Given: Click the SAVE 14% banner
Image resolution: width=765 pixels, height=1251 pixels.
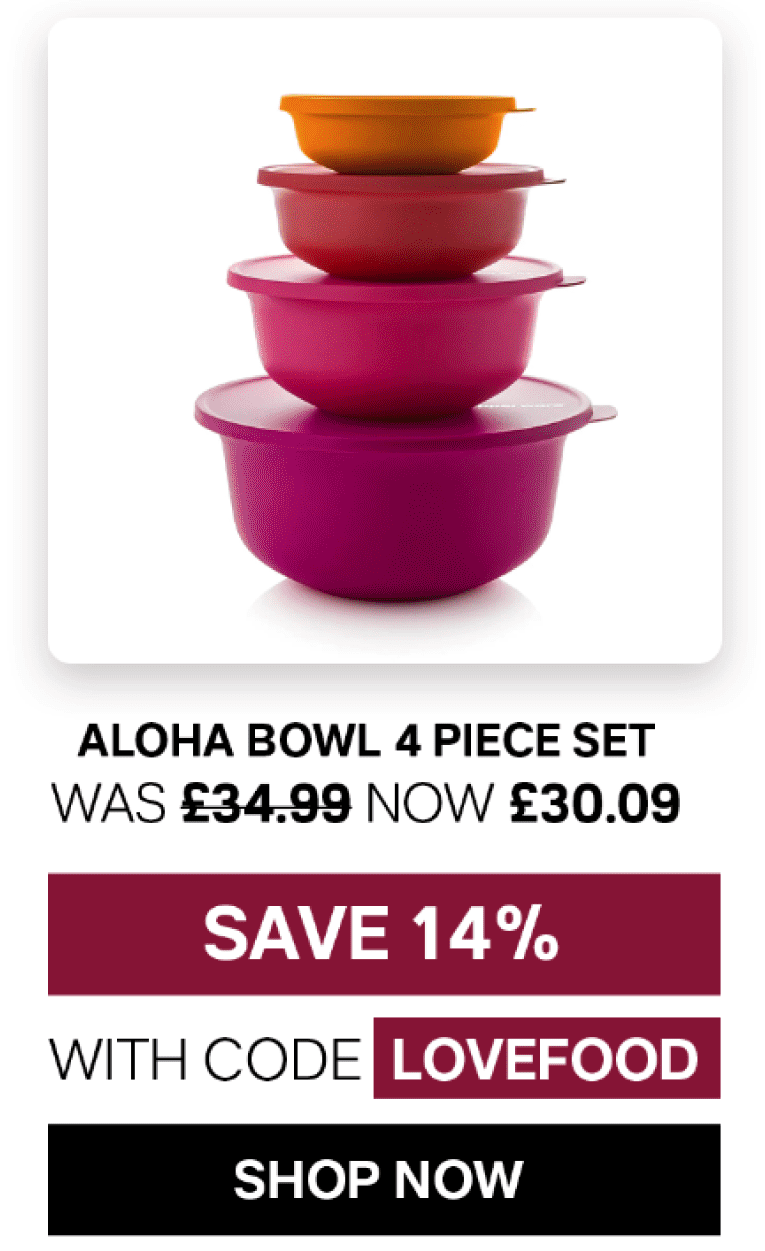Looking at the screenshot, I should (384, 934).
